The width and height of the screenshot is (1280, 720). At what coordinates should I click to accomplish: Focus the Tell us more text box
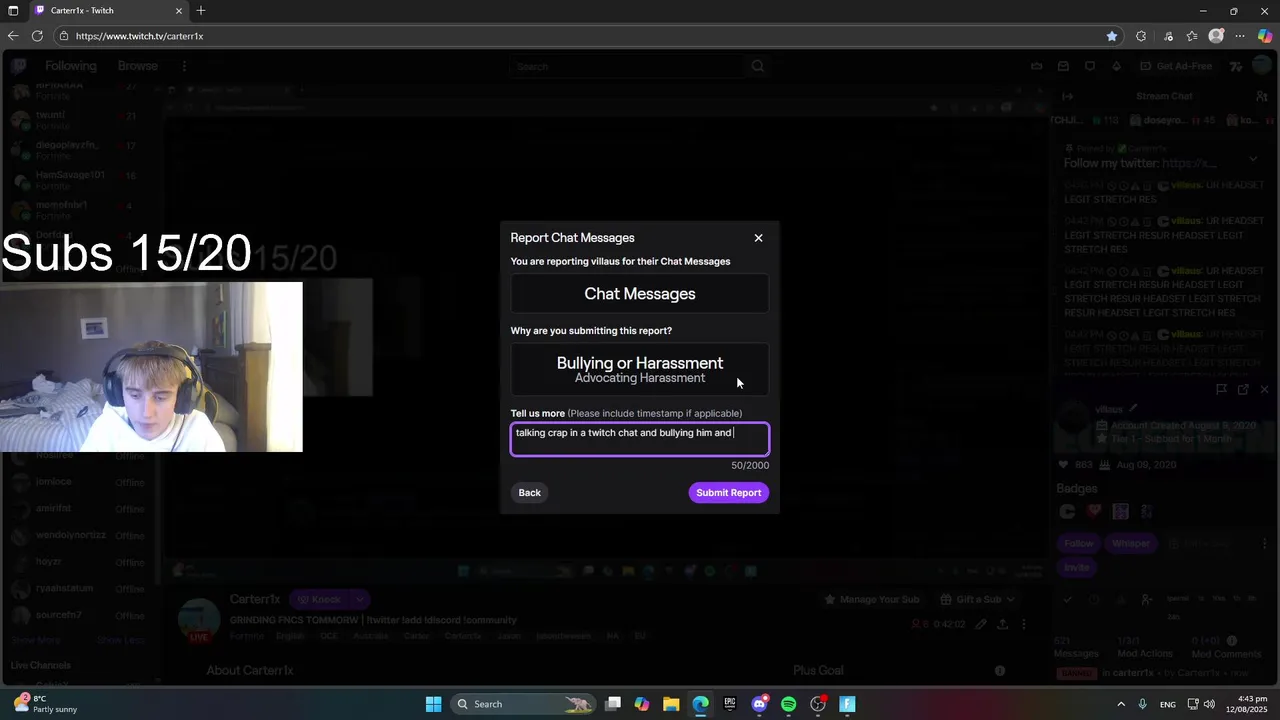(x=640, y=439)
